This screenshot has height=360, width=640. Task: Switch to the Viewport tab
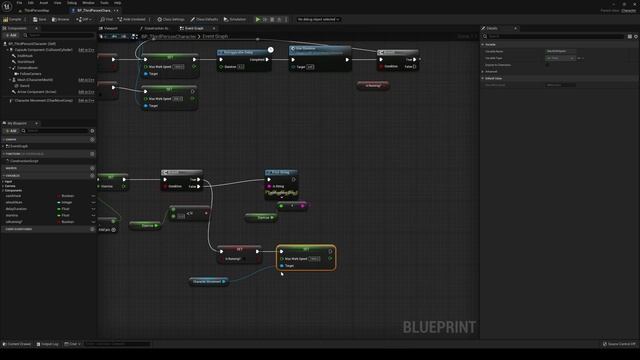point(109,28)
